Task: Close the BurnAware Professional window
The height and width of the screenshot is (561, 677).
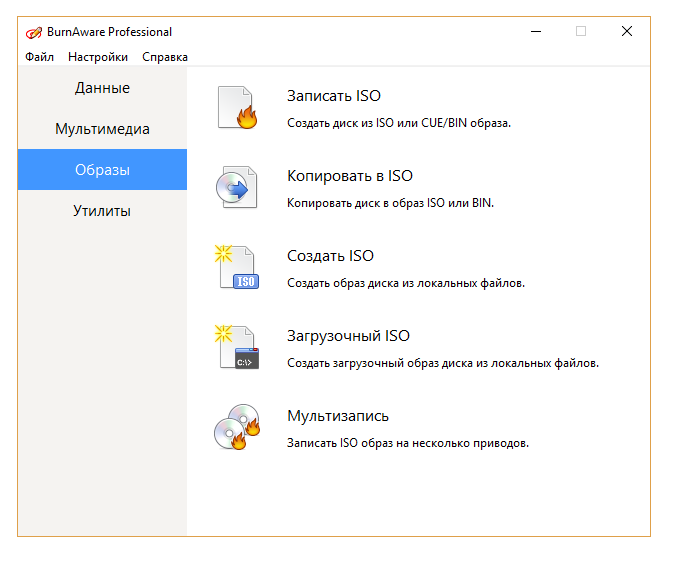Action: (x=627, y=32)
